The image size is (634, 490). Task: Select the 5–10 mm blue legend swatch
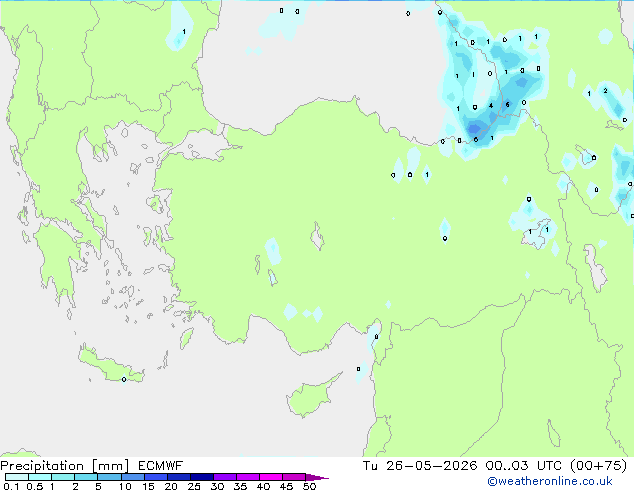point(109,477)
